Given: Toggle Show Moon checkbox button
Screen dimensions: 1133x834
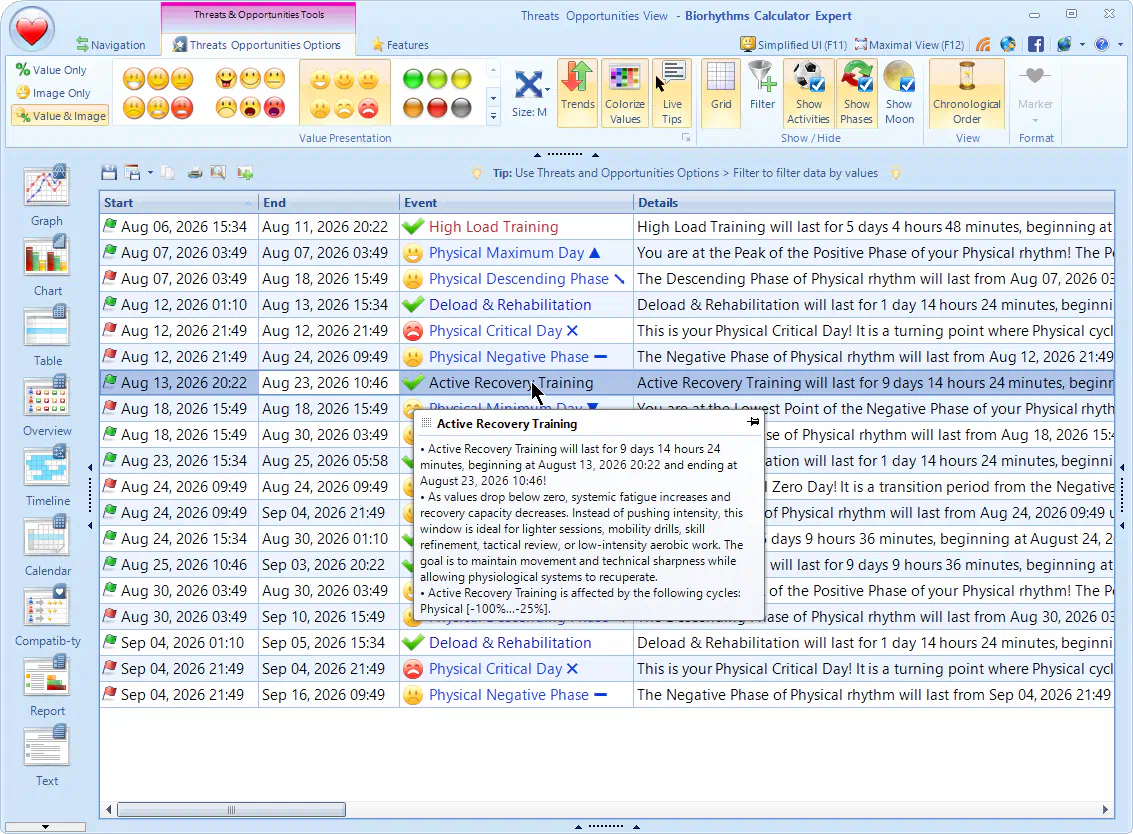Looking at the screenshot, I should [x=899, y=93].
